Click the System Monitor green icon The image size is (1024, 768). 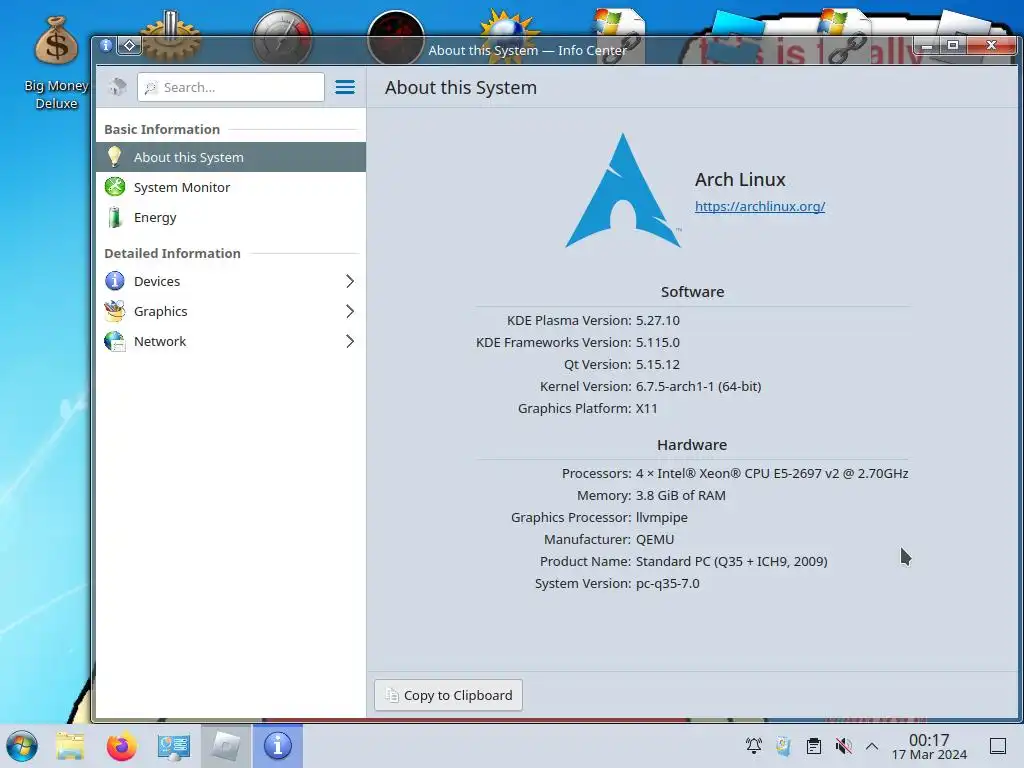click(115, 187)
